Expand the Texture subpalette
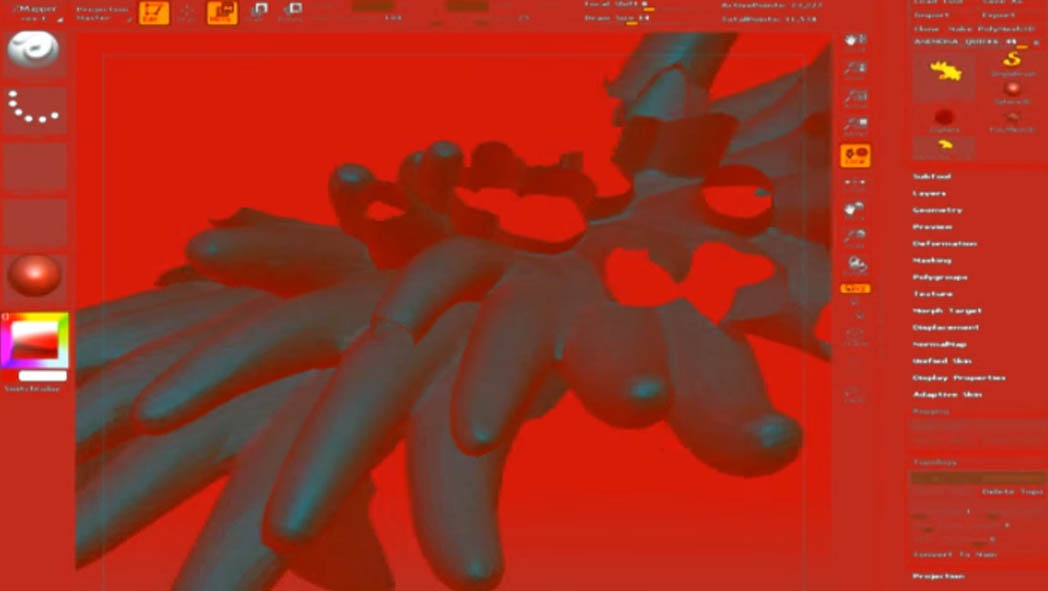The image size is (1048, 591). [933, 293]
